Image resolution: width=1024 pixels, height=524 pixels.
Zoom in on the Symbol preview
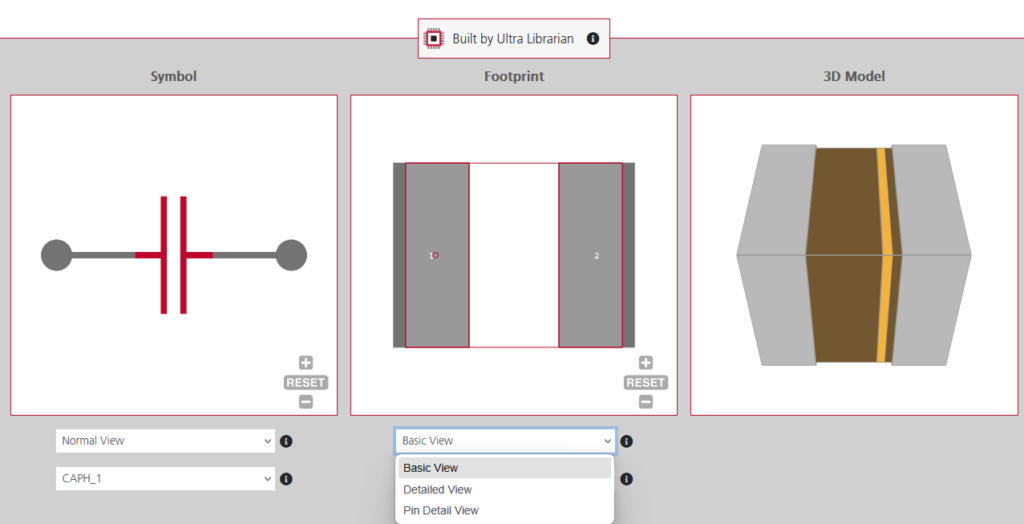(x=306, y=363)
